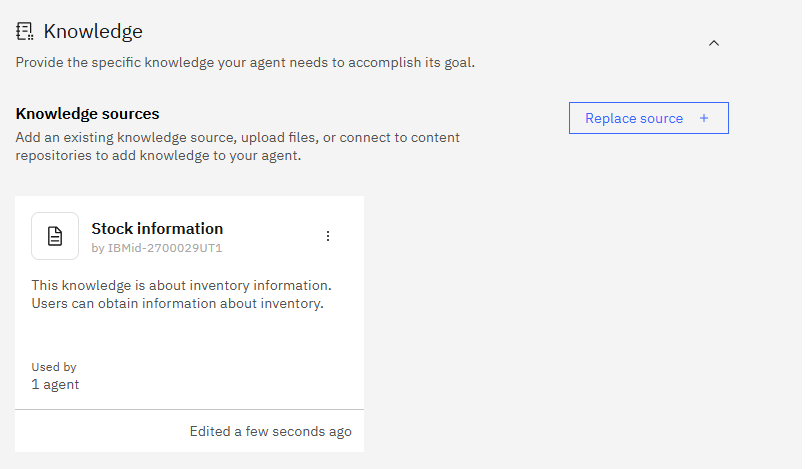
Task: Click "repositories to add knowledge to your agent" line
Action: (x=157, y=155)
